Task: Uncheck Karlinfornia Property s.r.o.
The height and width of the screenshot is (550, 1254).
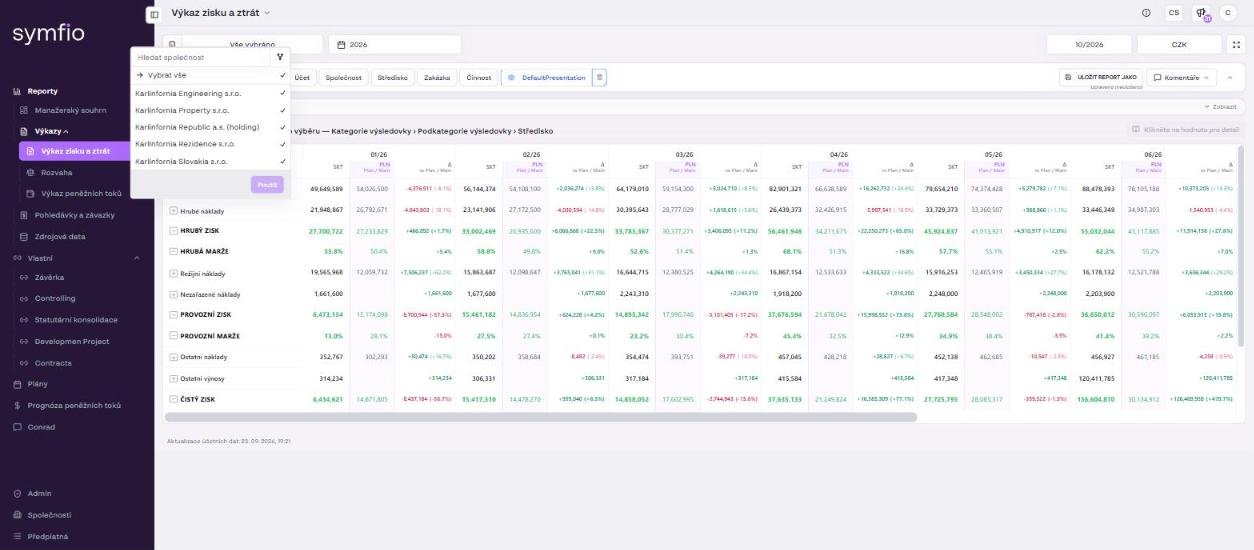Action: [x=284, y=110]
